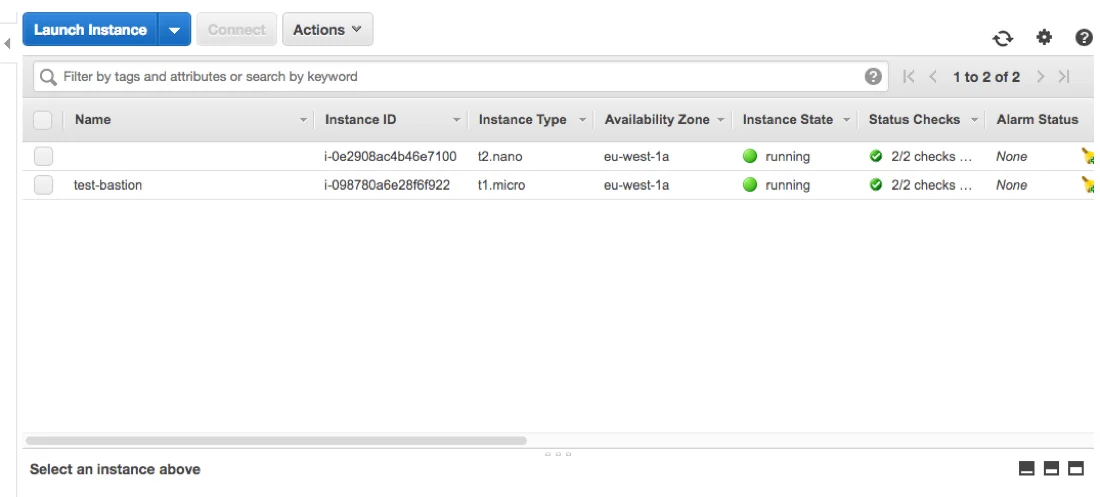The height and width of the screenshot is (497, 1100).
Task: Open the Instance State column dropdown arrow
Action: pos(846,120)
